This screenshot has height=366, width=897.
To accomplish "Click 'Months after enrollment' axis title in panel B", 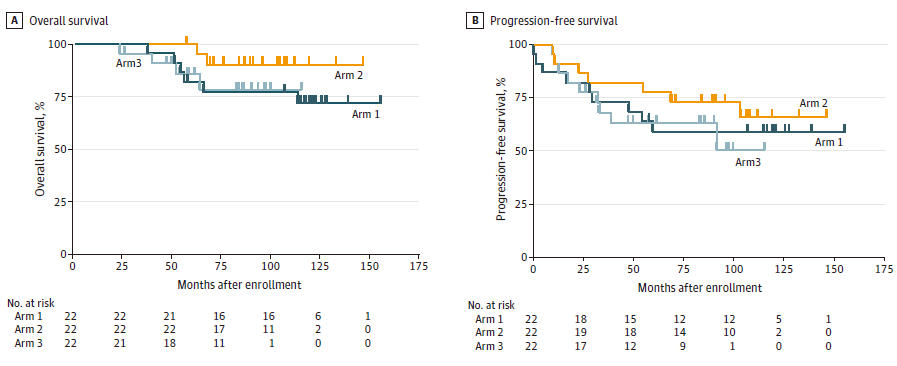I will pyautogui.click(x=700, y=288).
